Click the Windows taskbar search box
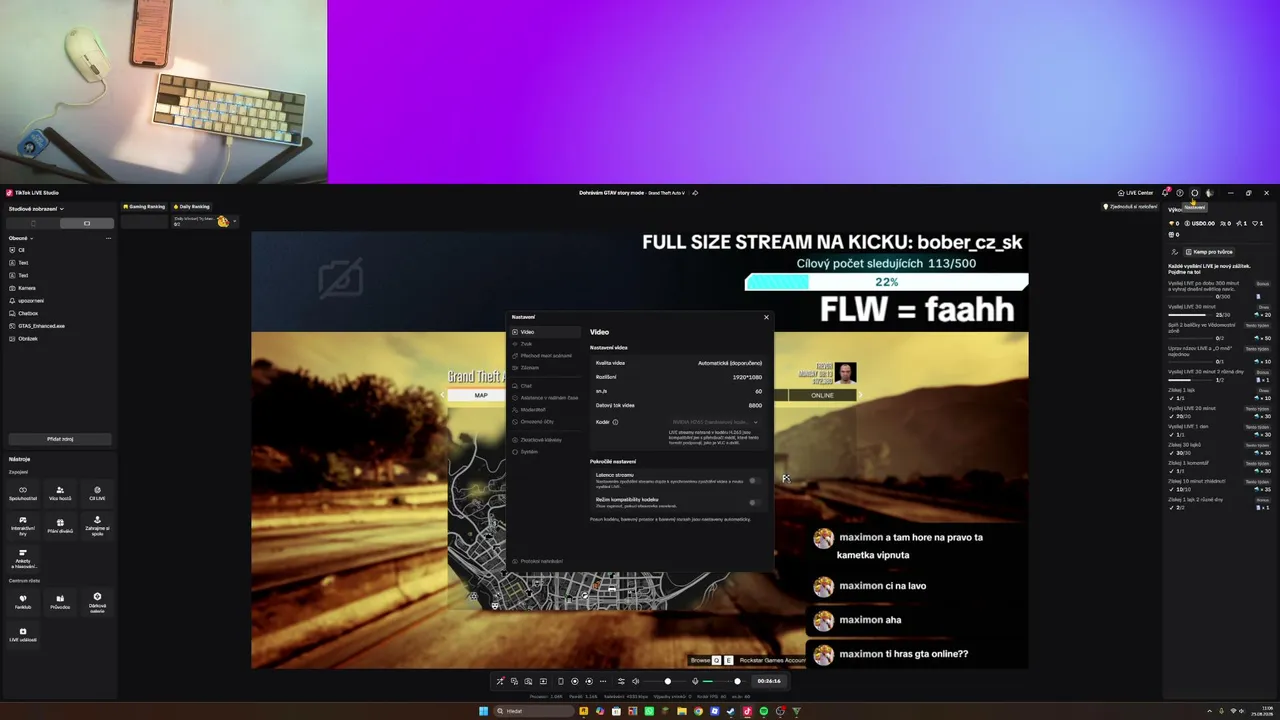The height and width of the screenshot is (720, 1280). click(535, 711)
